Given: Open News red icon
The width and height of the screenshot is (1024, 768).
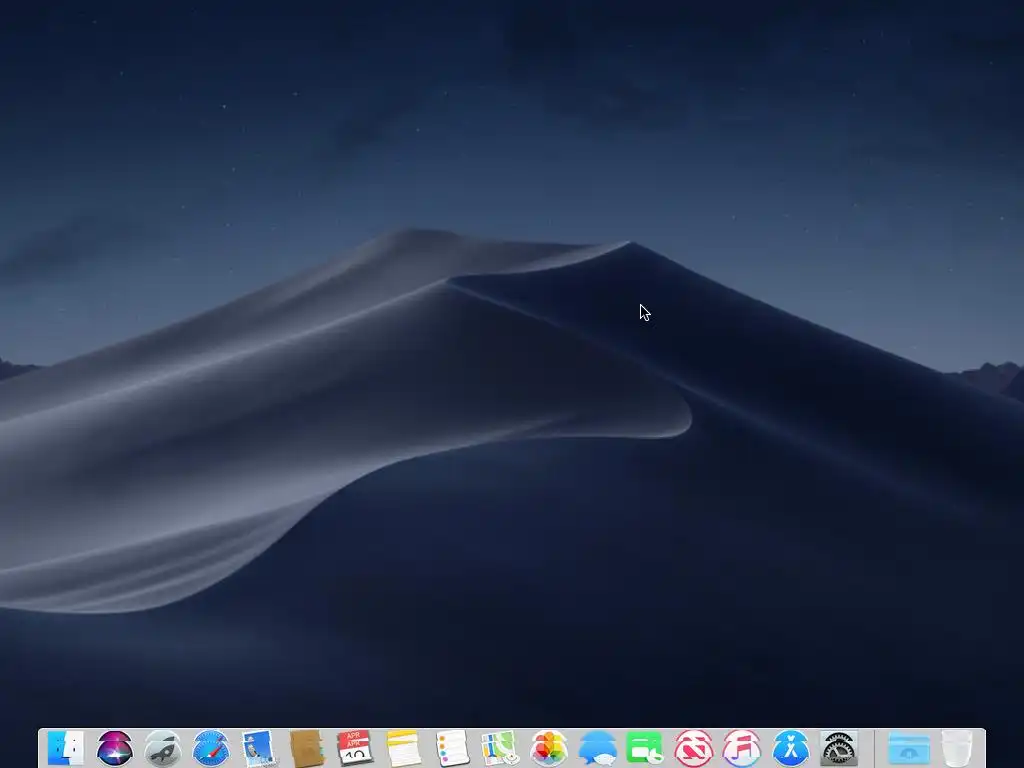Looking at the screenshot, I should pos(694,748).
